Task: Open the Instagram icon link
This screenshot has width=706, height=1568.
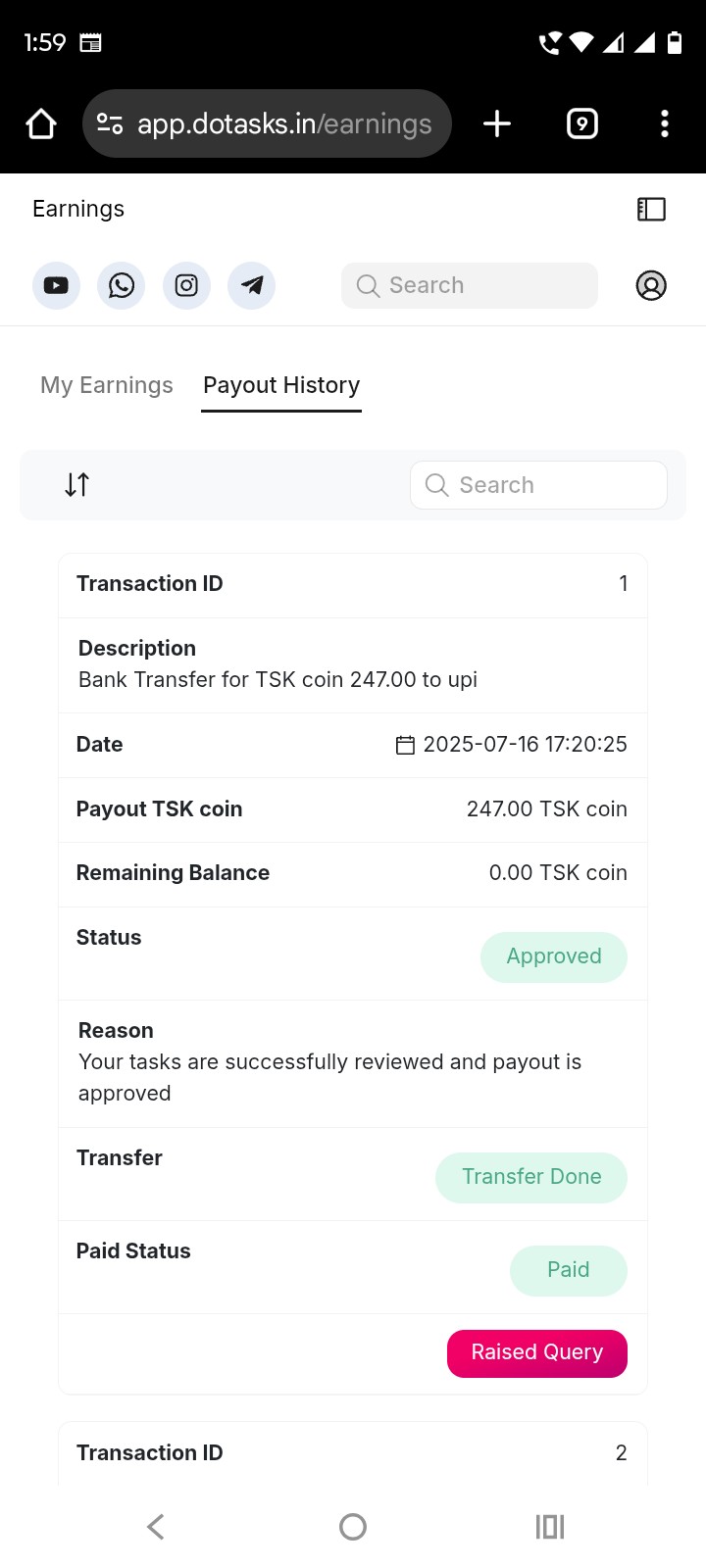Action: click(x=186, y=286)
